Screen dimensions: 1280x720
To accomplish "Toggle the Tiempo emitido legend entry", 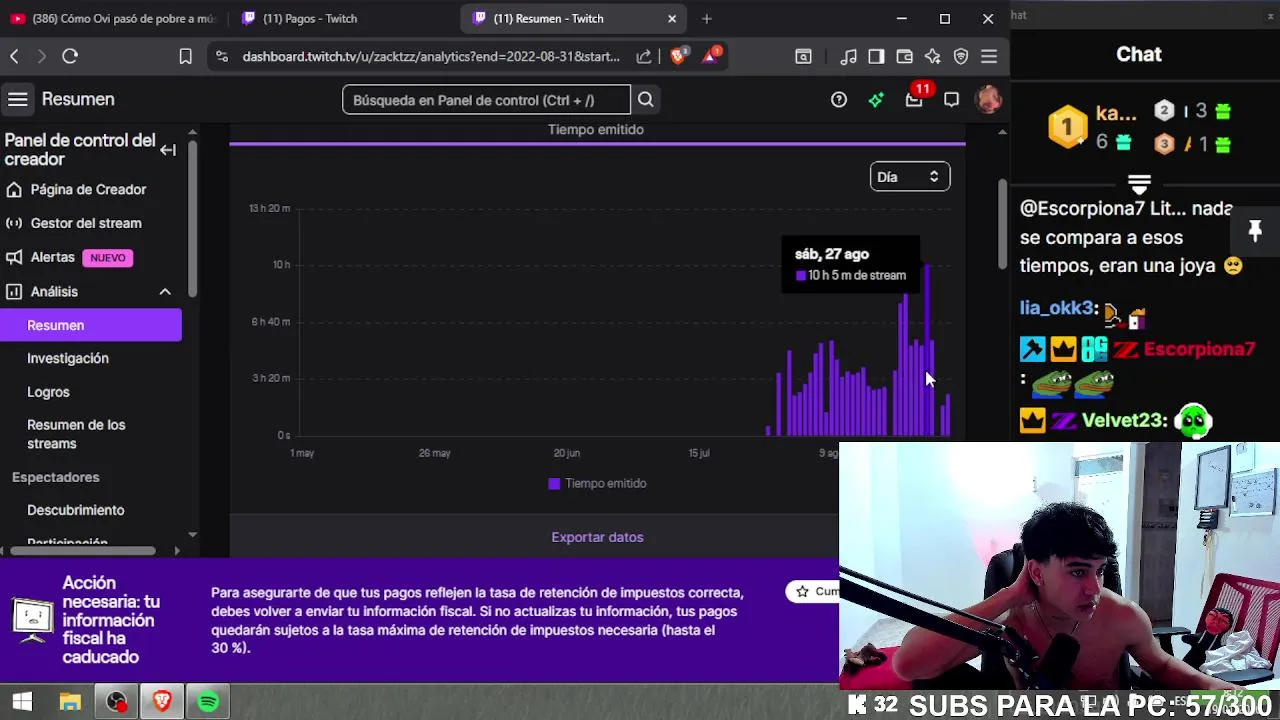I will click(x=597, y=483).
